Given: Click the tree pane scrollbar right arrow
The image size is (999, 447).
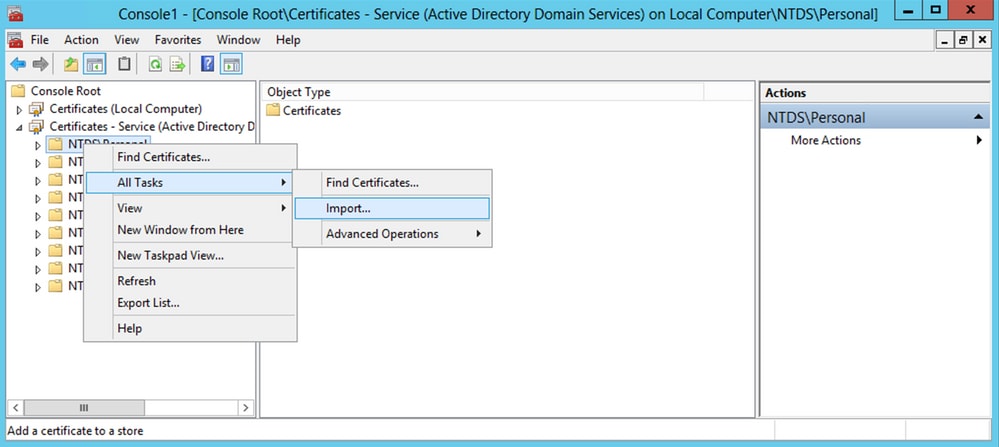Looking at the screenshot, I should 246,408.
